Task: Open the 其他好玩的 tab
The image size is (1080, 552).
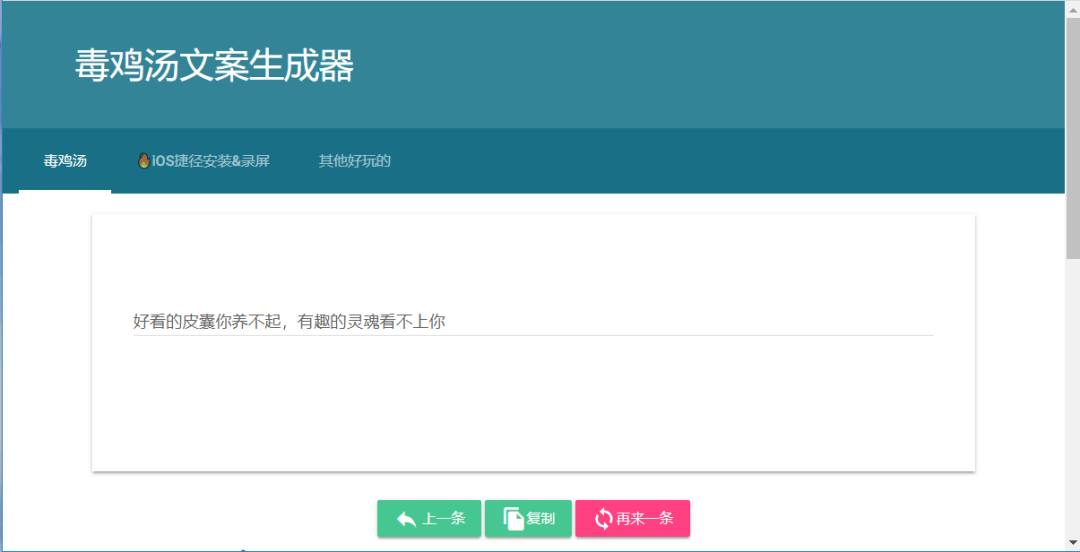Action: [x=355, y=161]
